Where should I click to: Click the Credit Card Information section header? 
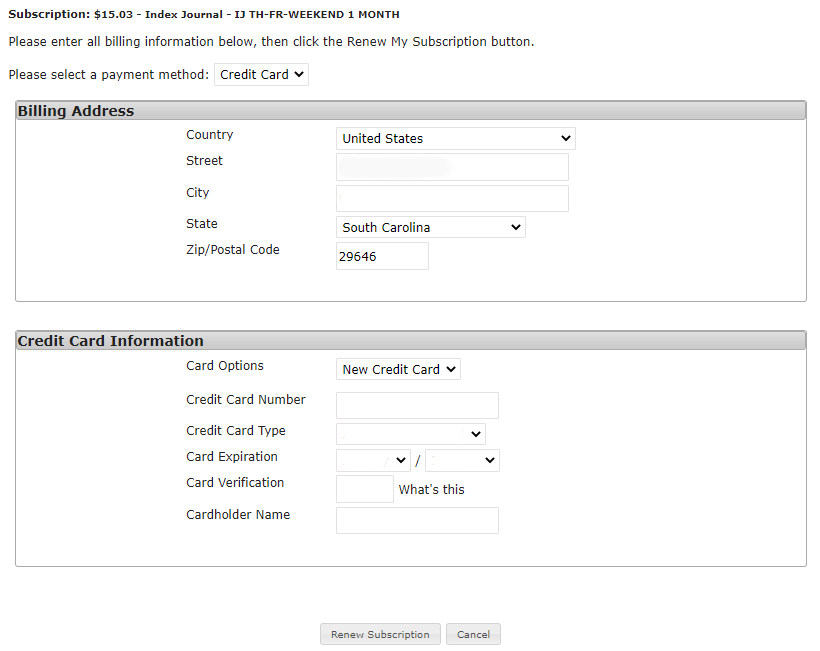point(111,341)
